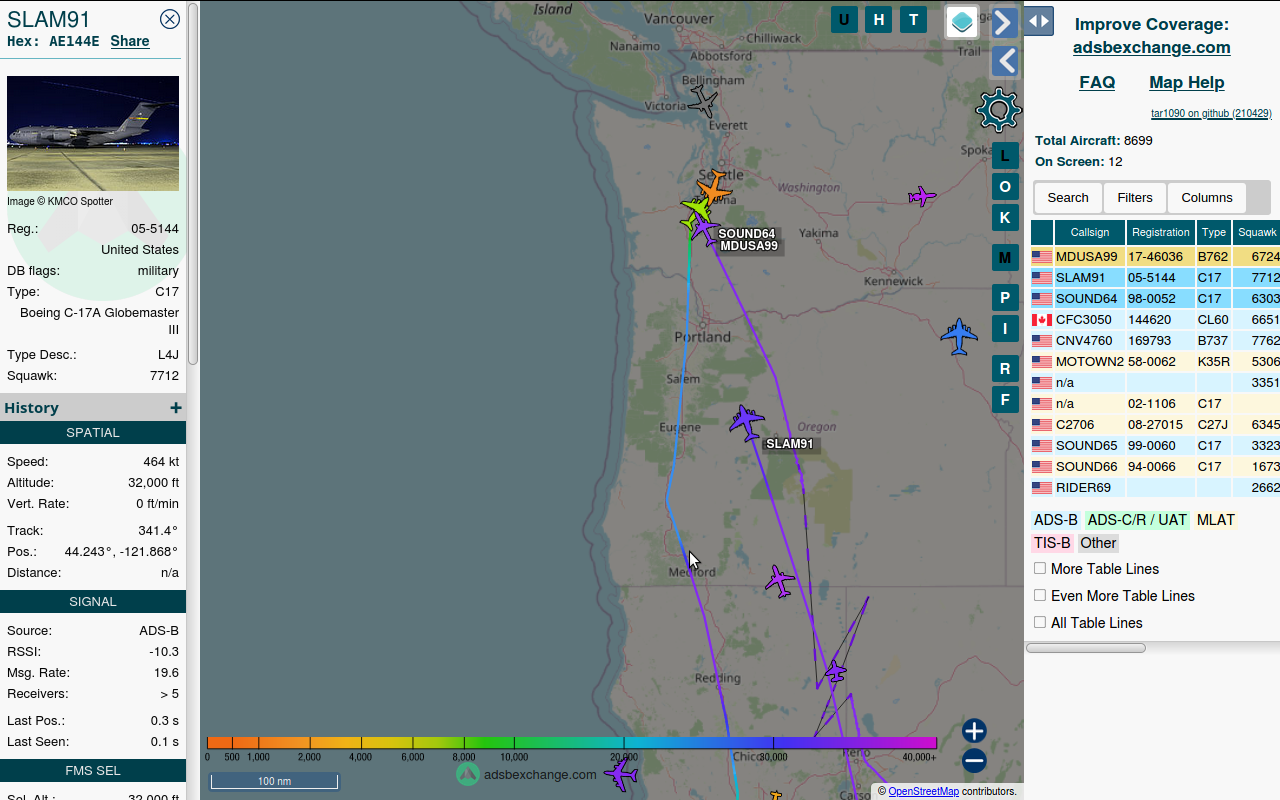
Task: Sort table by Squawk column
Action: (x=1257, y=232)
